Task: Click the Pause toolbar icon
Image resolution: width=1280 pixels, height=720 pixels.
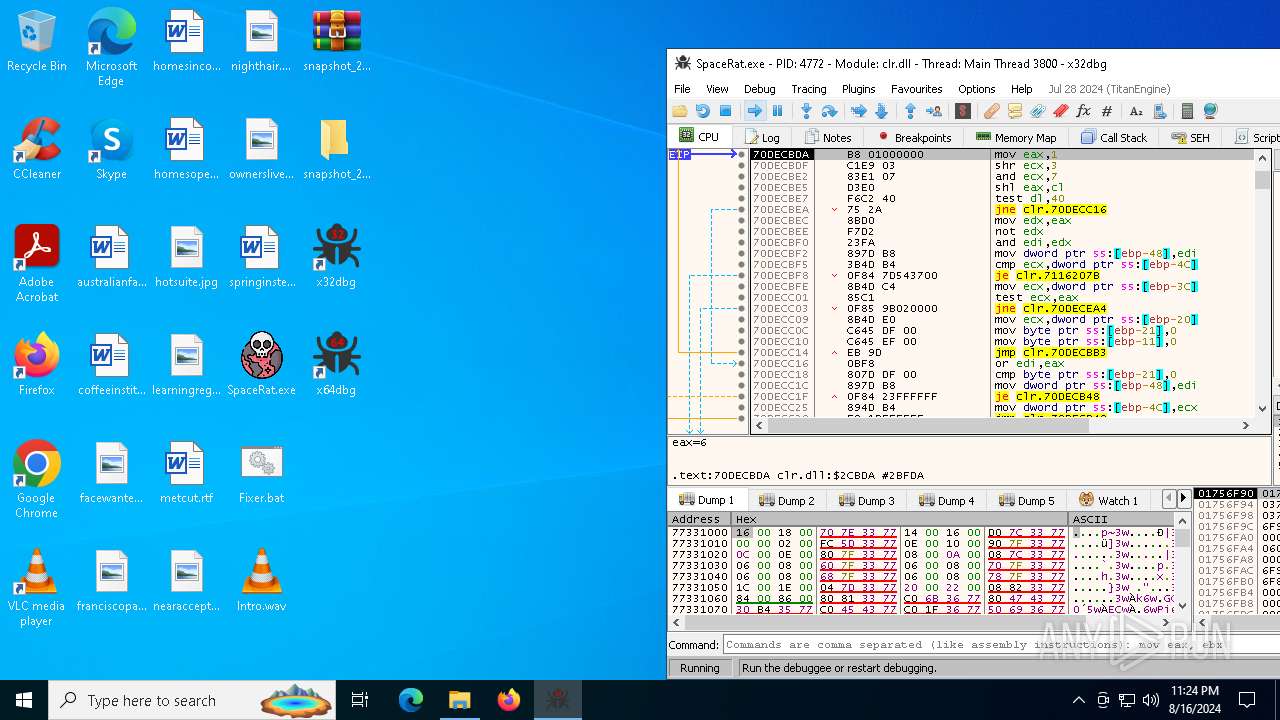Action: click(x=777, y=111)
